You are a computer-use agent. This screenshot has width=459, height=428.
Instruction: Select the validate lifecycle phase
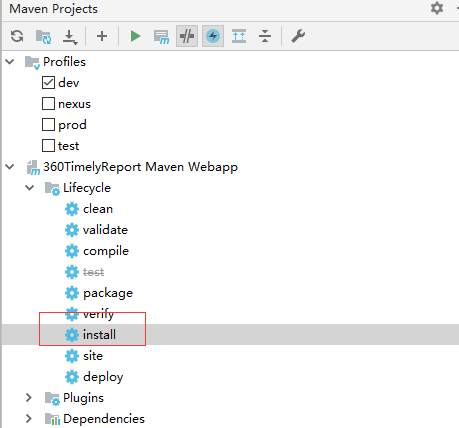tap(105, 230)
